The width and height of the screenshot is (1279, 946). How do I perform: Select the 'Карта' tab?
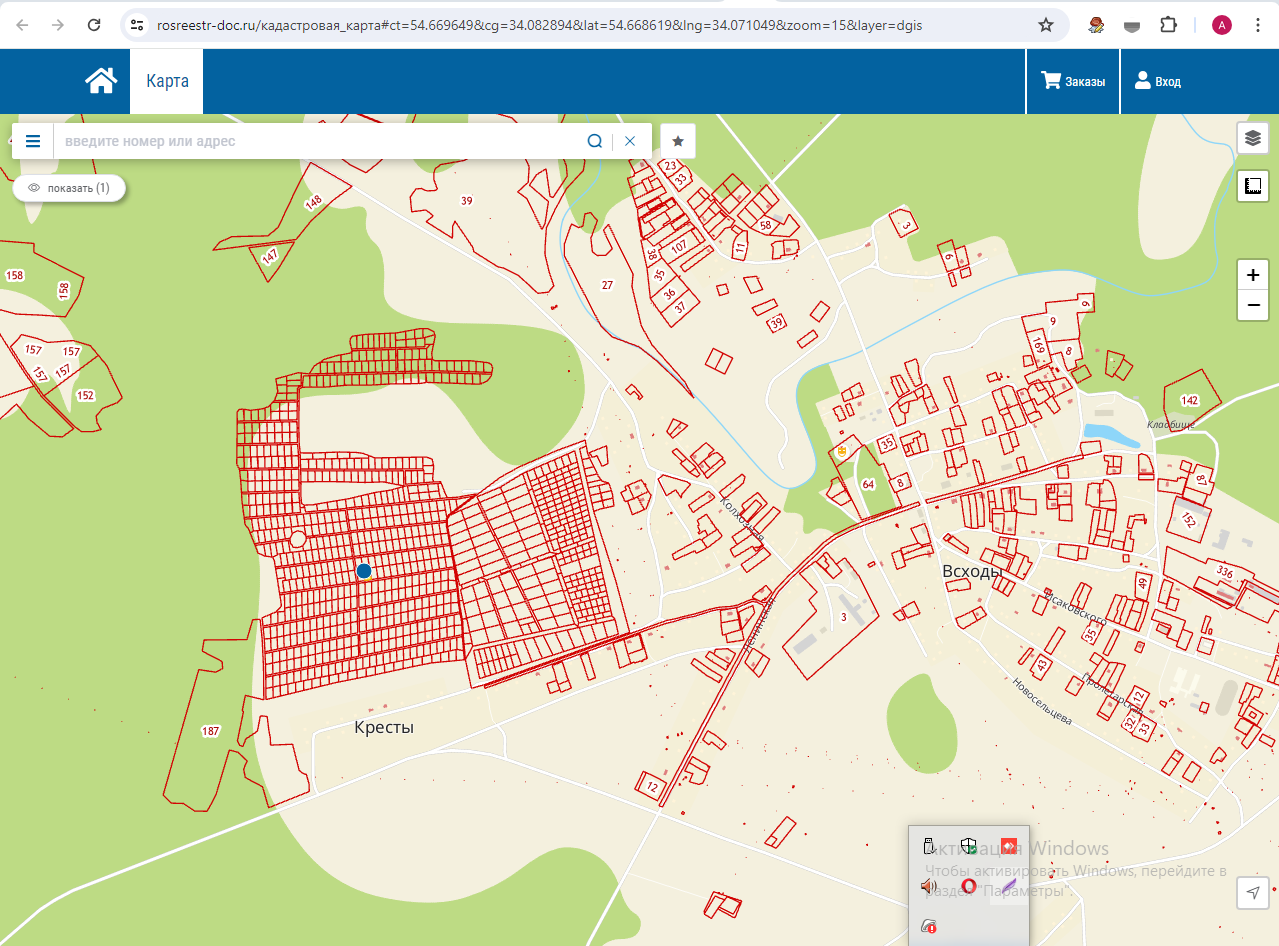167,81
